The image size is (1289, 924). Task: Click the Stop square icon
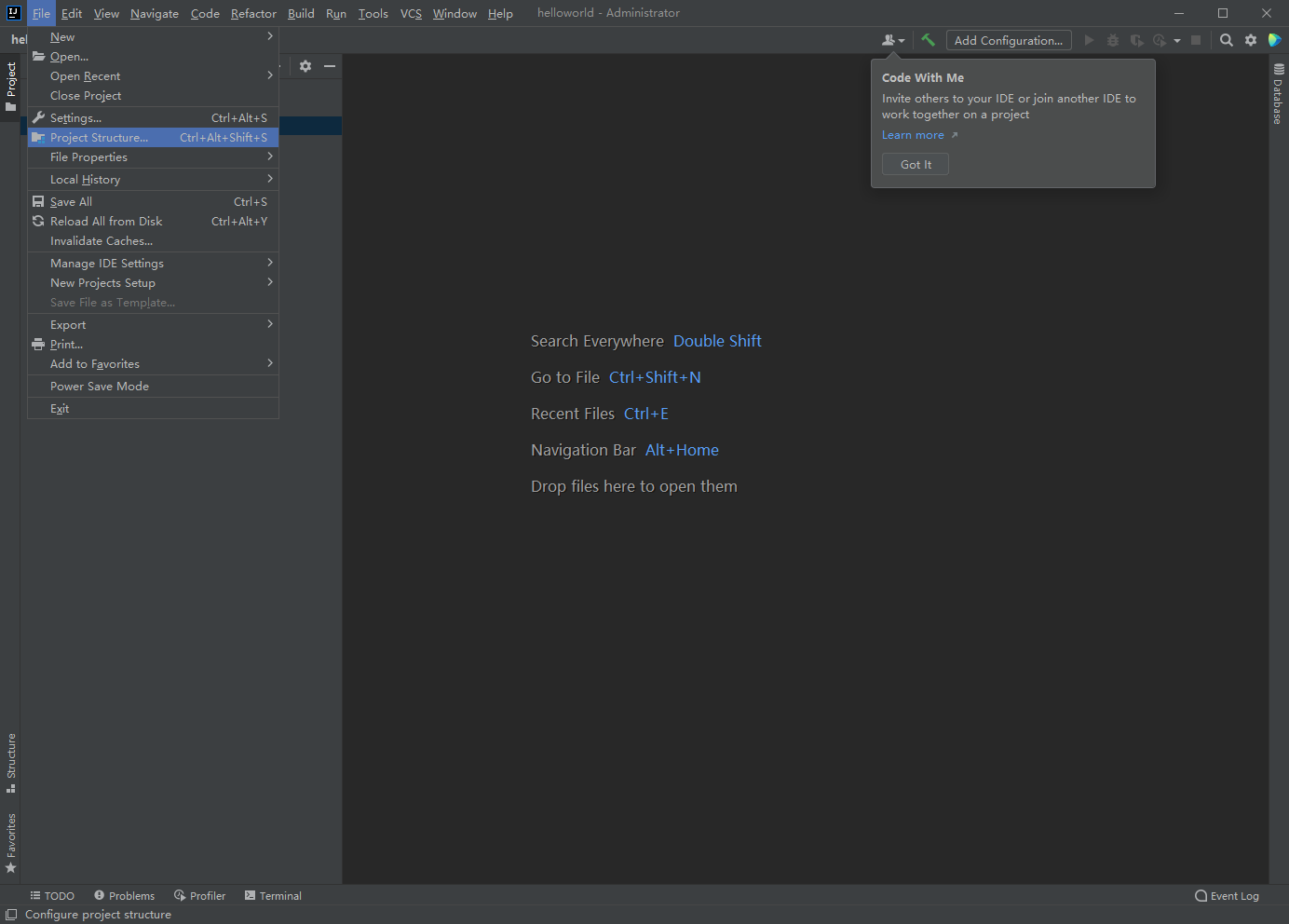click(1196, 40)
